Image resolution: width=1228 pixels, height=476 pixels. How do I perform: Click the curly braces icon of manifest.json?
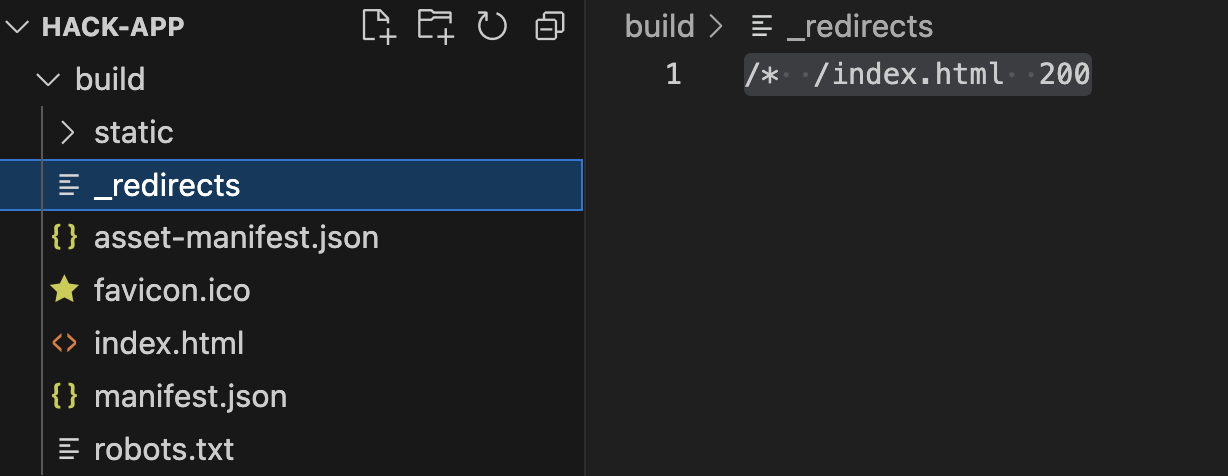(x=64, y=397)
